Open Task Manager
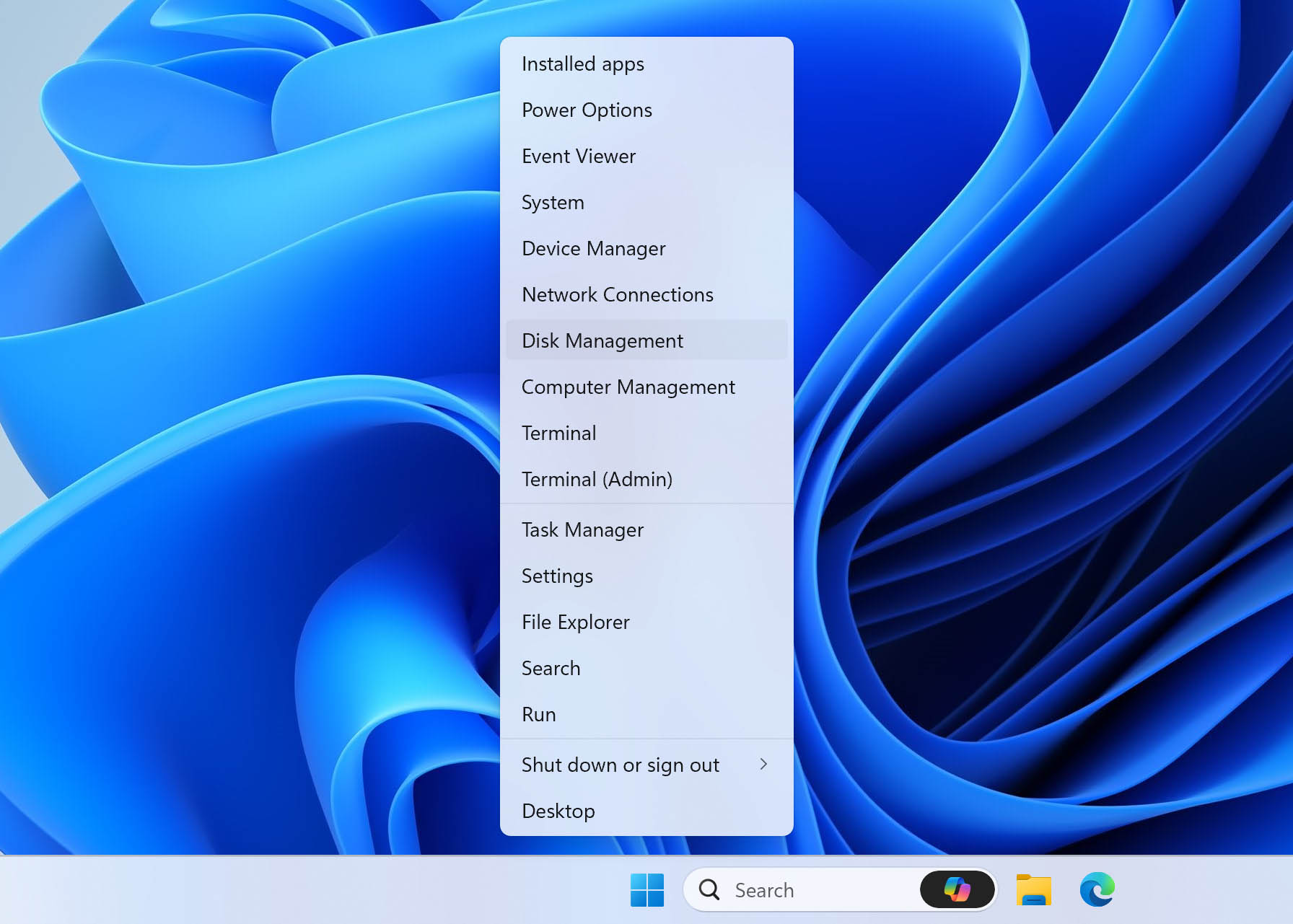1293x924 pixels. coord(582,530)
